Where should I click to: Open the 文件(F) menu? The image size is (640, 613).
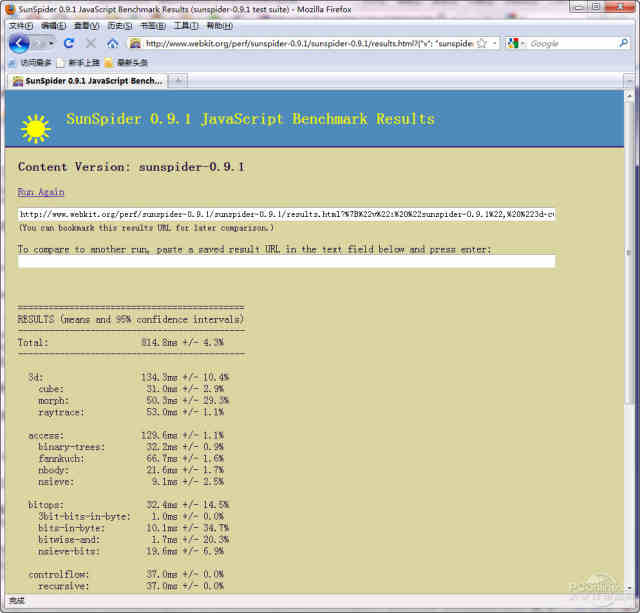(x=20, y=26)
